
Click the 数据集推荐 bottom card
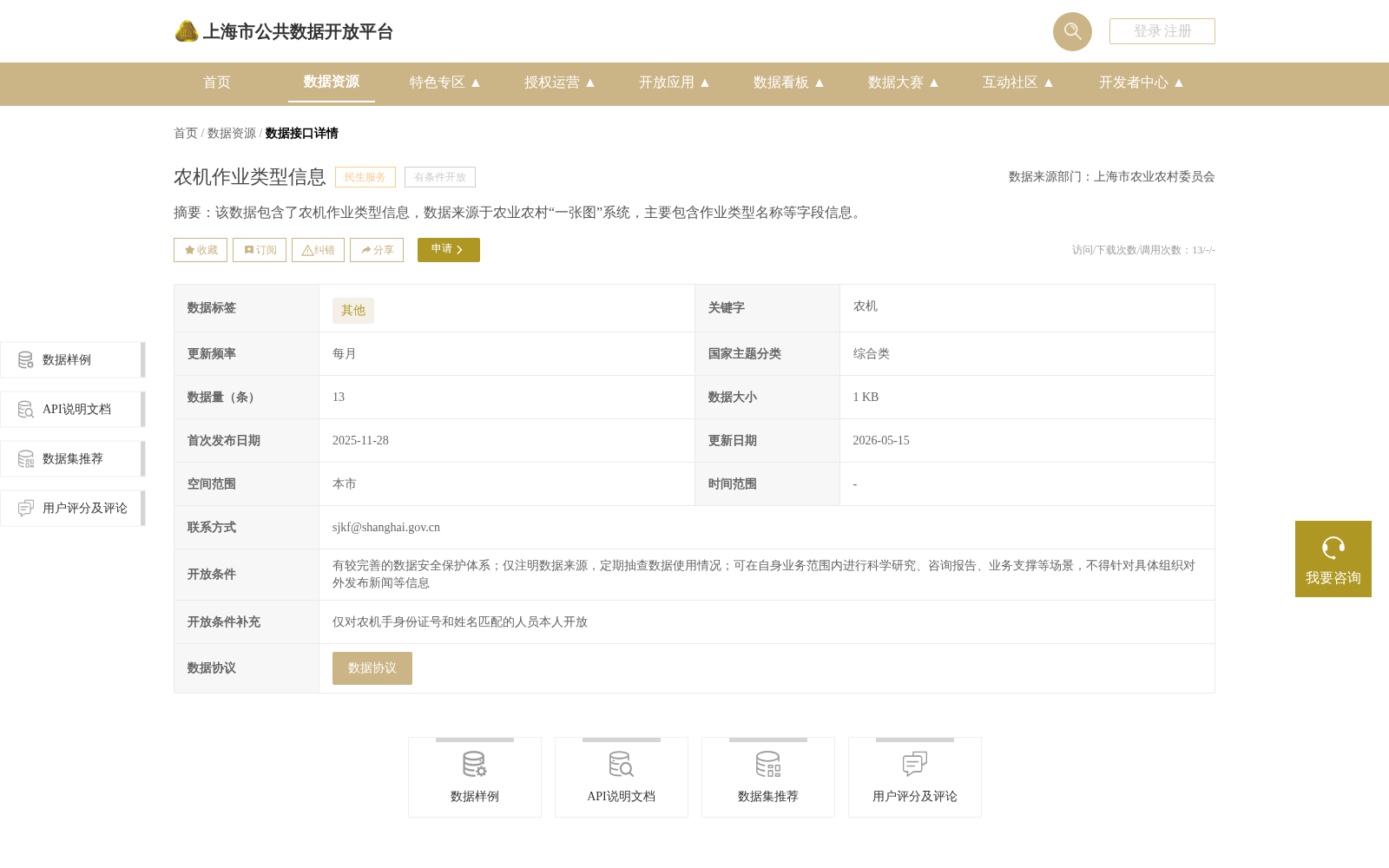(x=768, y=778)
